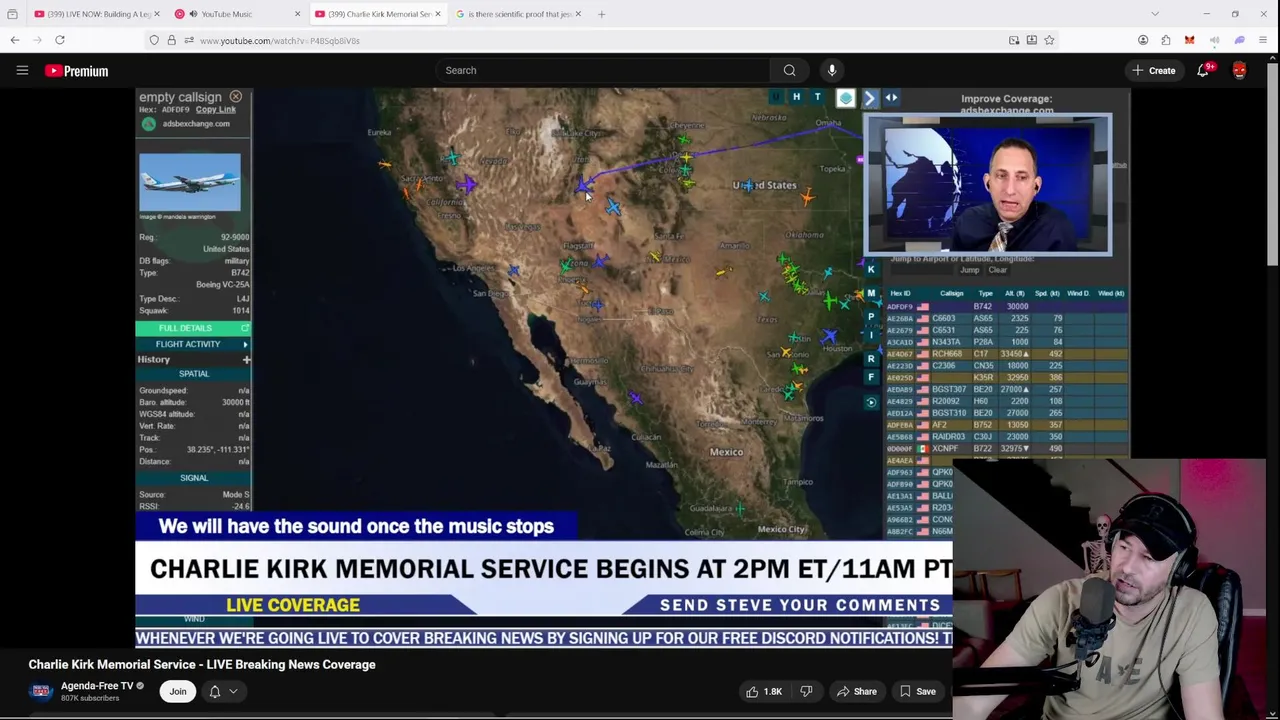The width and height of the screenshot is (1280, 720).
Task: Open YouTube notifications bell
Action: point(1203,70)
